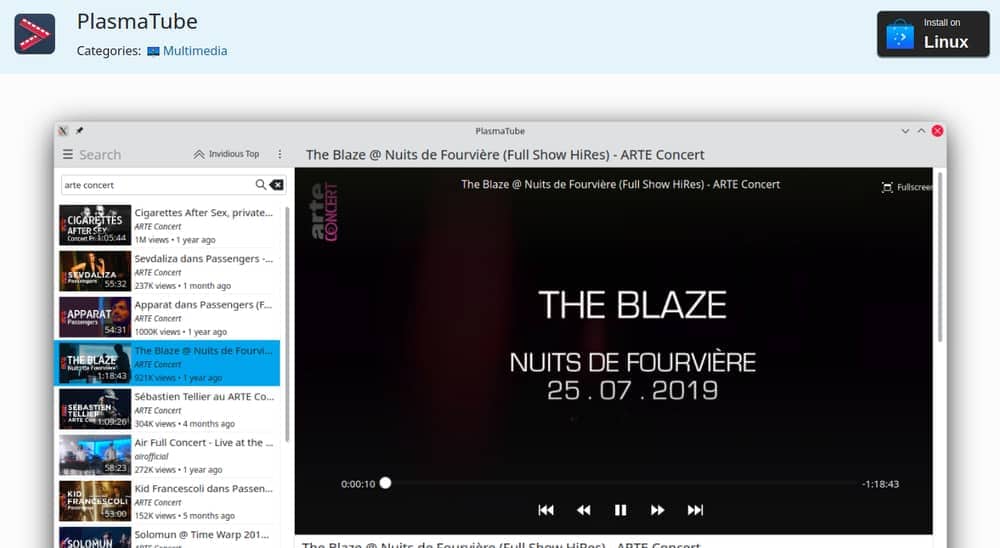Skip to next track button
The image size is (1000, 548).
[x=695, y=510]
